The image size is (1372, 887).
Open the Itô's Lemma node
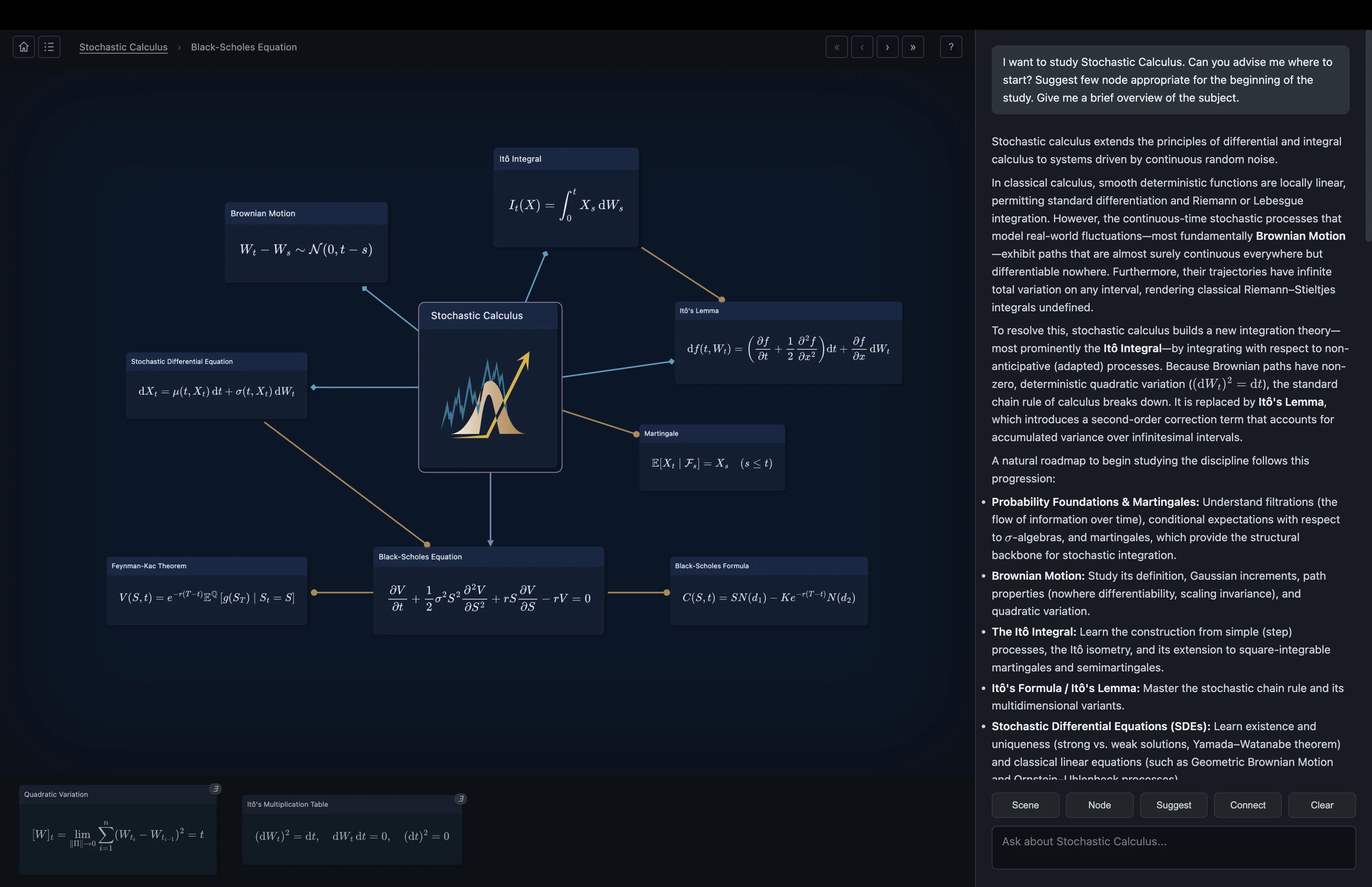(x=788, y=343)
